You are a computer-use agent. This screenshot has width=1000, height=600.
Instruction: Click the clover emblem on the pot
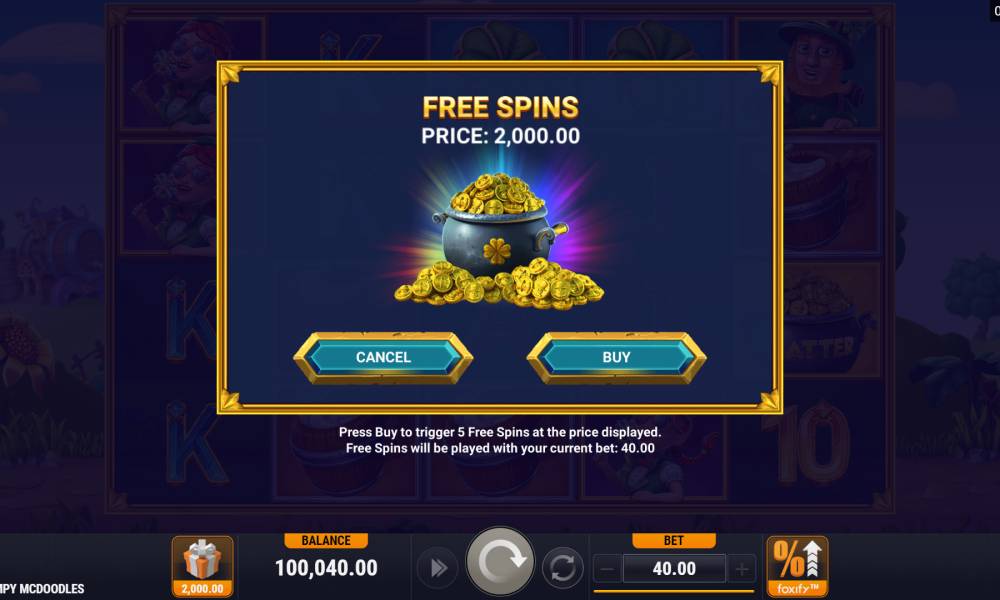click(497, 251)
